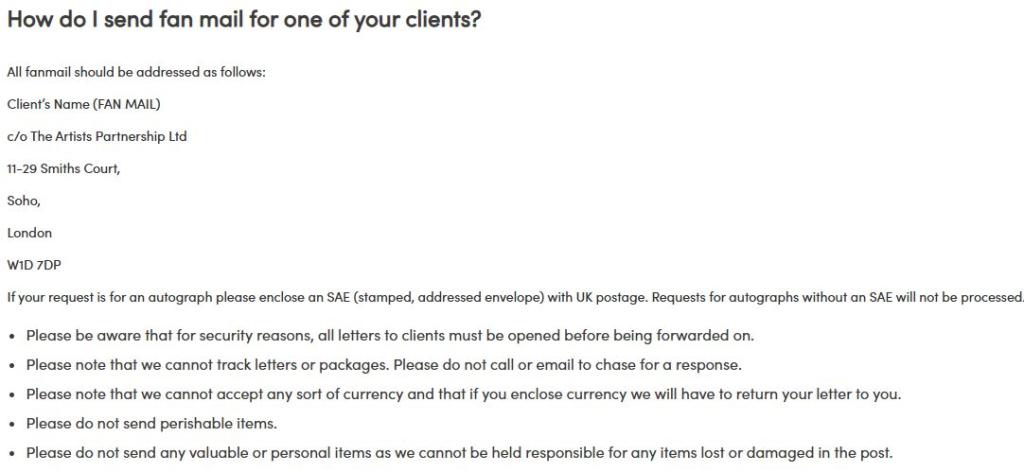Viewport: 1024px width, 472px height.
Task: Click the fan mail question heading
Action: [x=244, y=19]
